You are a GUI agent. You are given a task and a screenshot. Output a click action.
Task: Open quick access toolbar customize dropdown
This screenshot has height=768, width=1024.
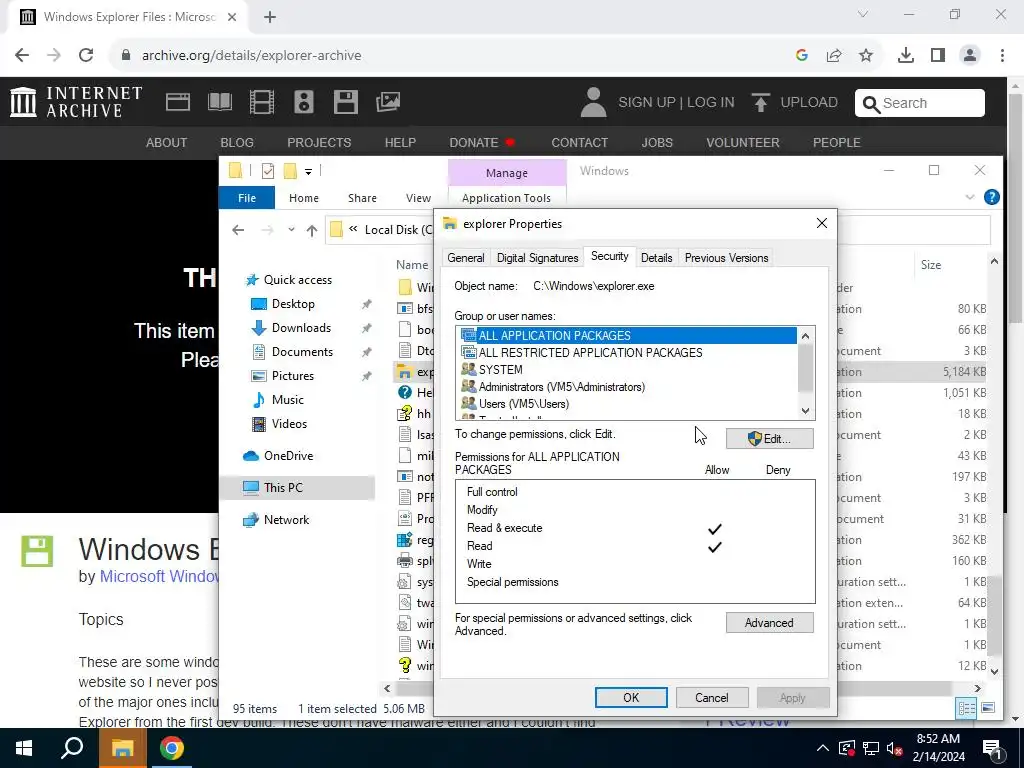[308, 172]
